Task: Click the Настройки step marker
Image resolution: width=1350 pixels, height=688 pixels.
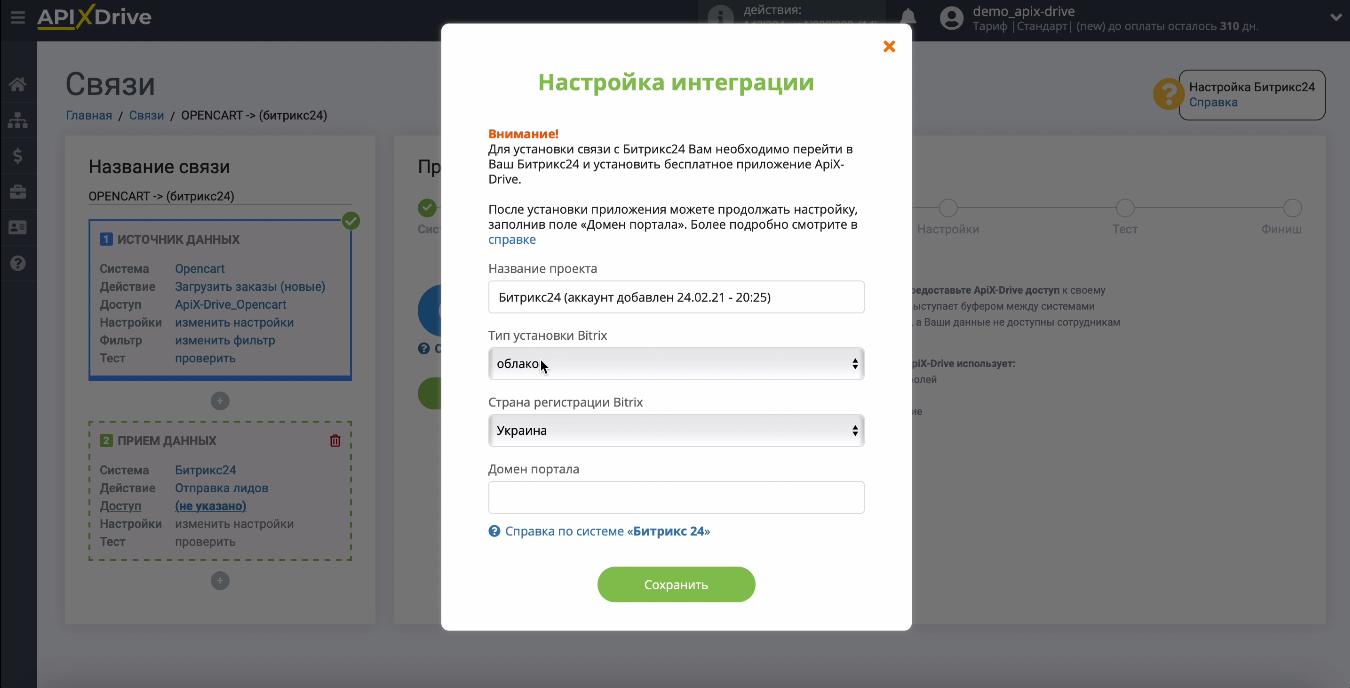Action: [x=948, y=208]
